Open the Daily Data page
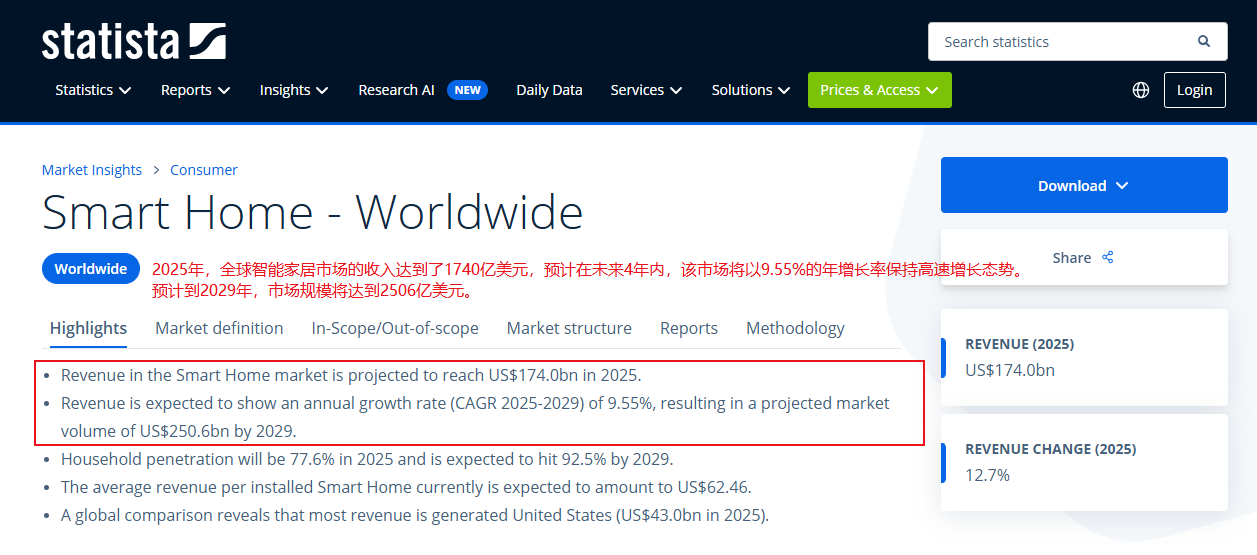Viewport: 1257px width, 555px height. [549, 90]
